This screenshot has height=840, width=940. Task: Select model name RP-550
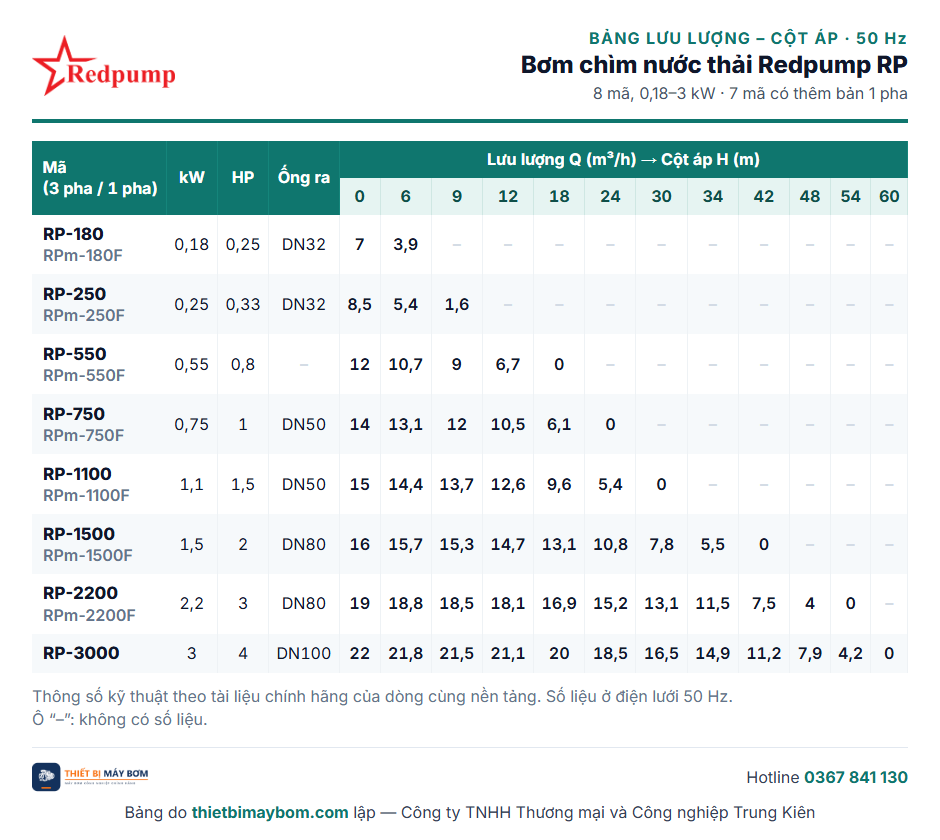coord(74,354)
